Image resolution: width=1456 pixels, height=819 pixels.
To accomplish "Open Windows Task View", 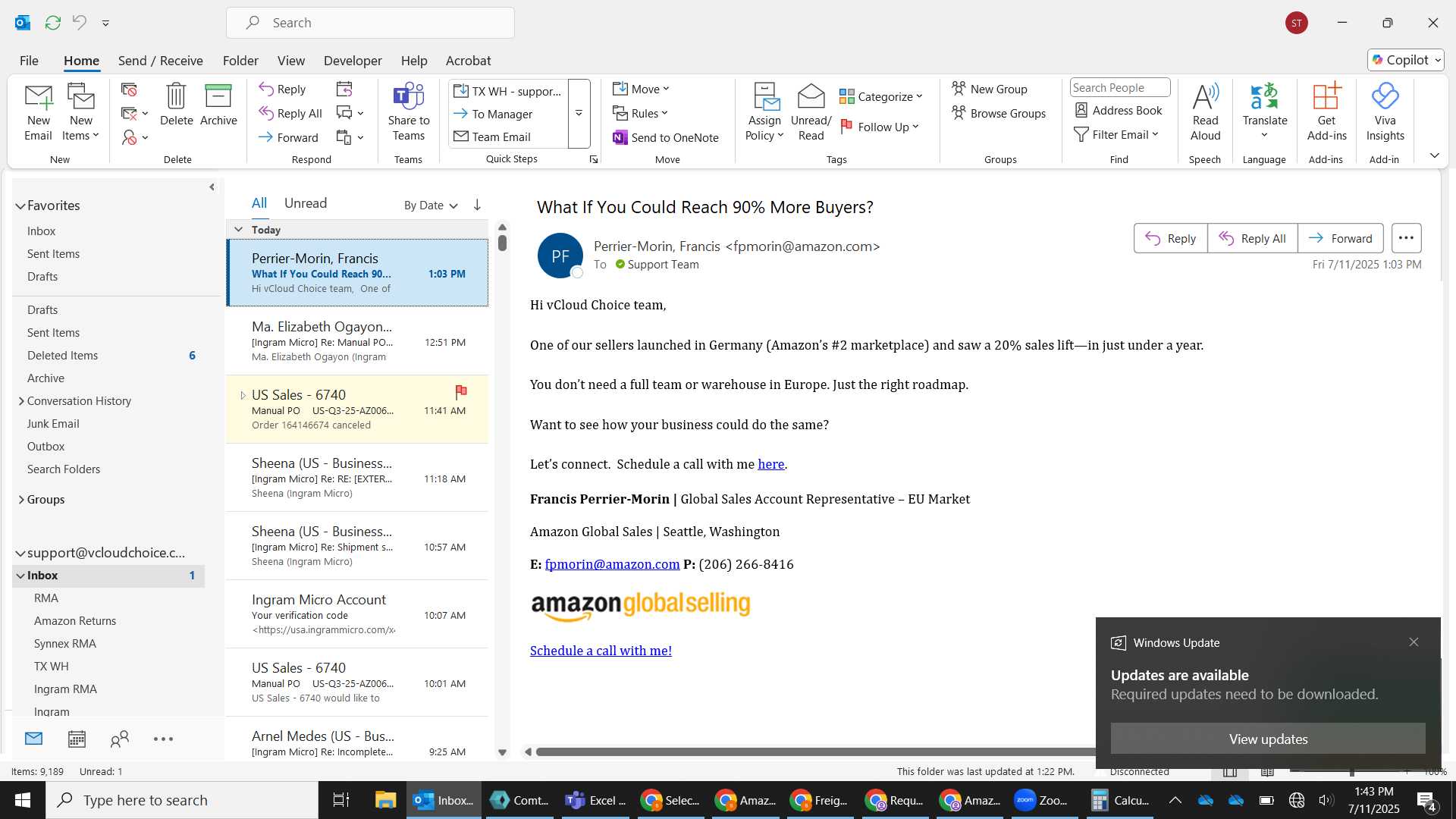I will [x=341, y=800].
